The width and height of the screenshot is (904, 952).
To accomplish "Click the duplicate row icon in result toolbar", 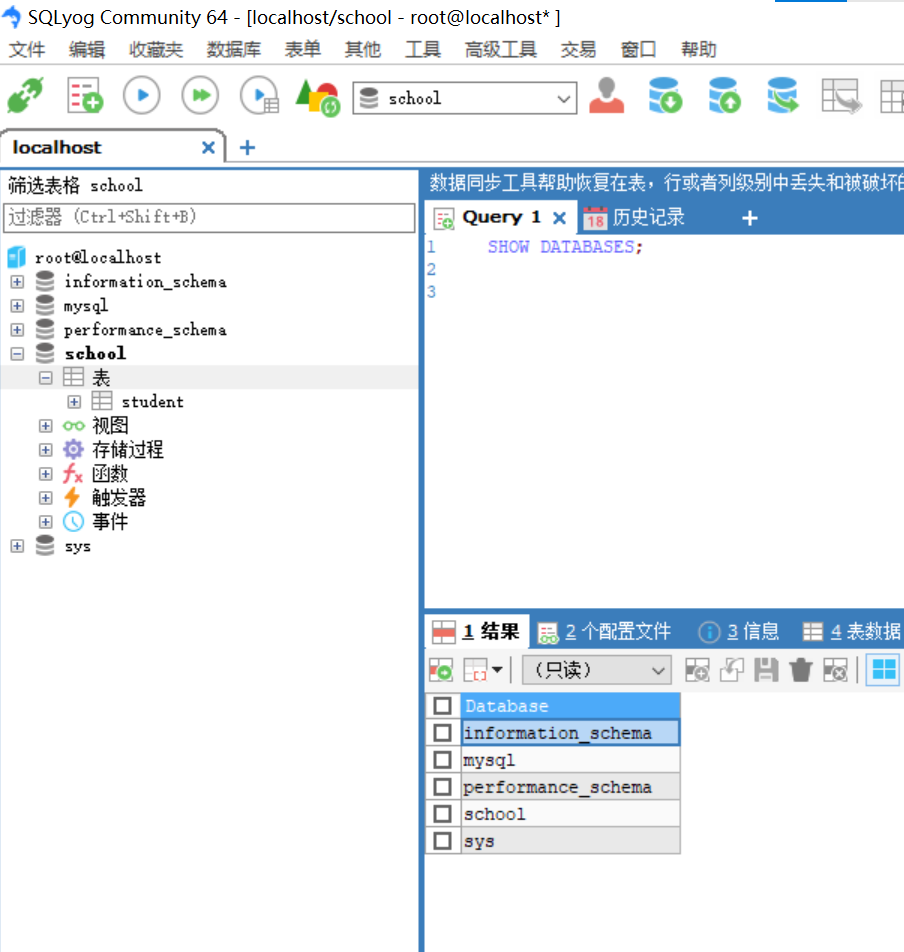I will 732,670.
